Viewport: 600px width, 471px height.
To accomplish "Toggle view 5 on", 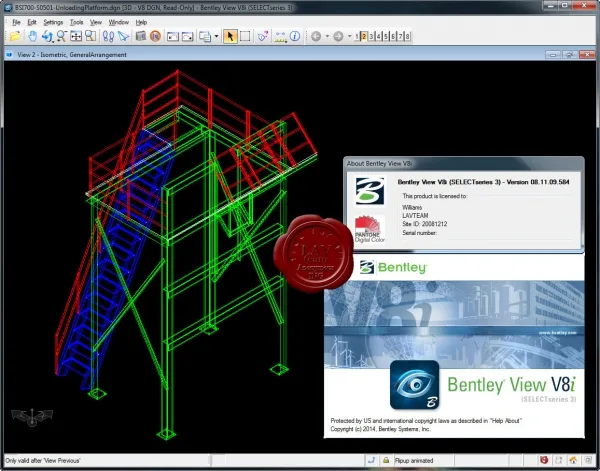I will [386, 36].
